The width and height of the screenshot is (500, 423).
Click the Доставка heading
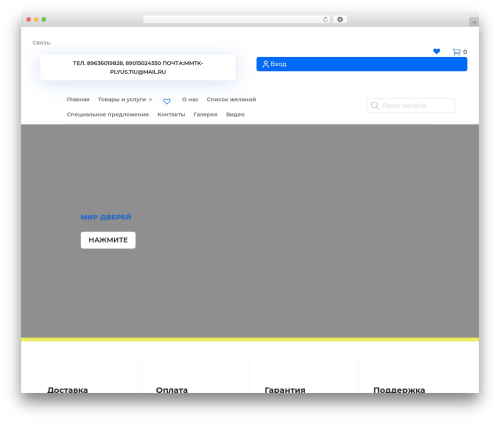68,390
